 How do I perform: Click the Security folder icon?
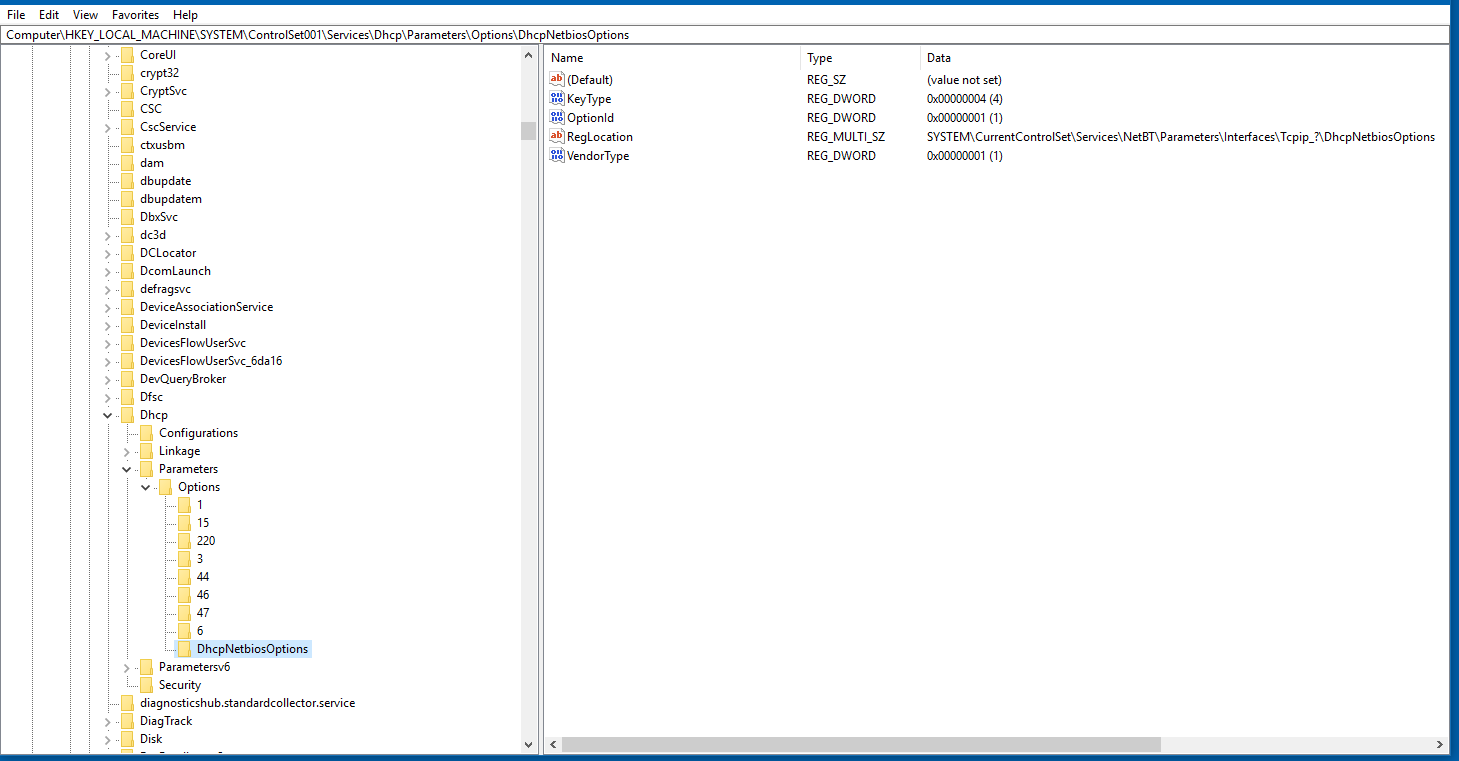coord(146,685)
